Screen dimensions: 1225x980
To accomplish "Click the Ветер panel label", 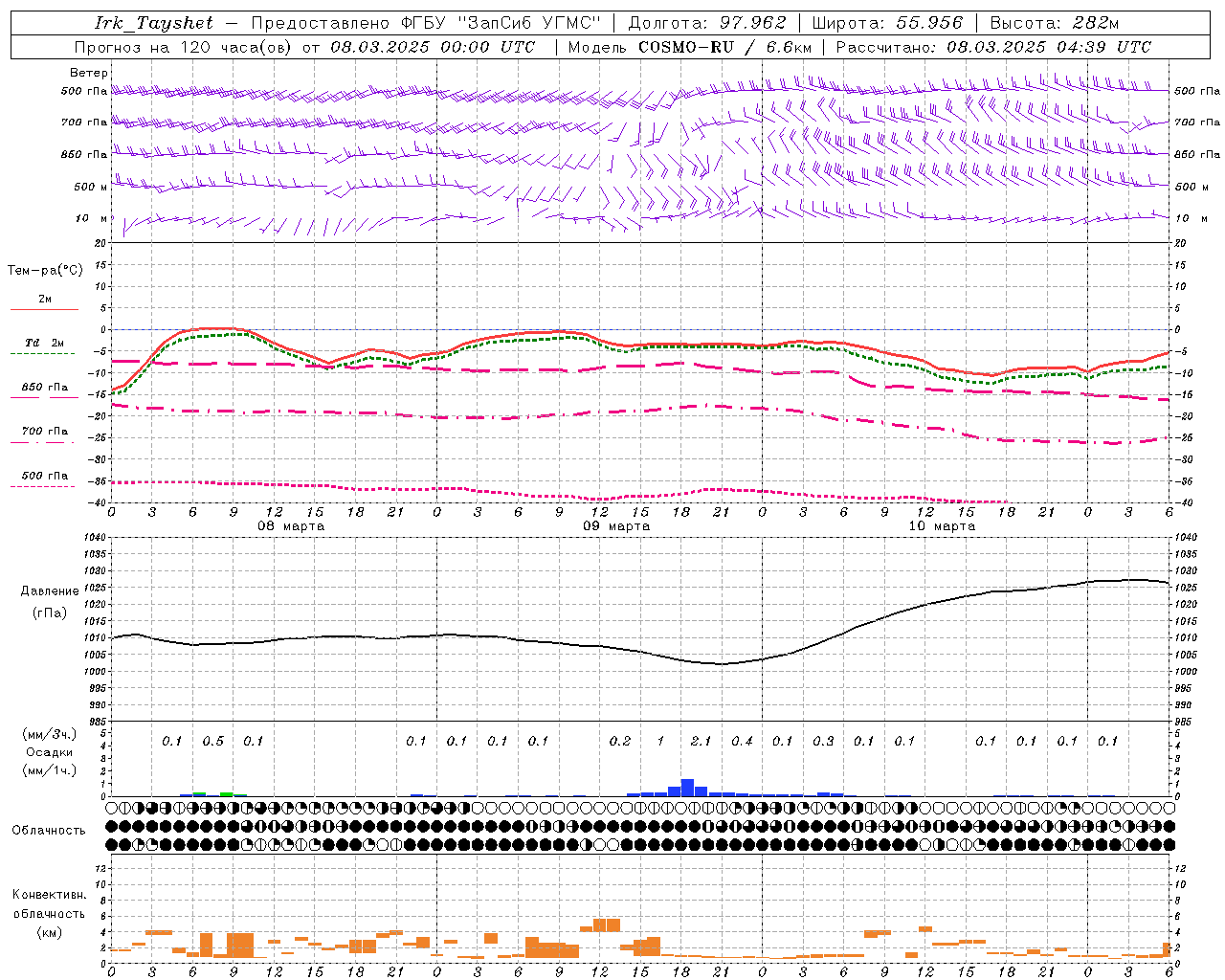I will [89, 73].
